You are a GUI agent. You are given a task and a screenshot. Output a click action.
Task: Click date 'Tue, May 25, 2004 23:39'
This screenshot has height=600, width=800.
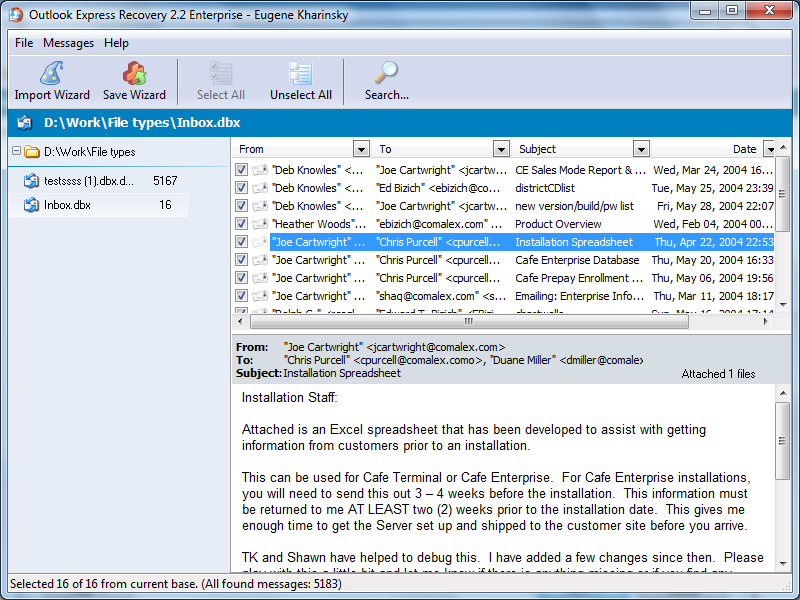[x=712, y=188]
